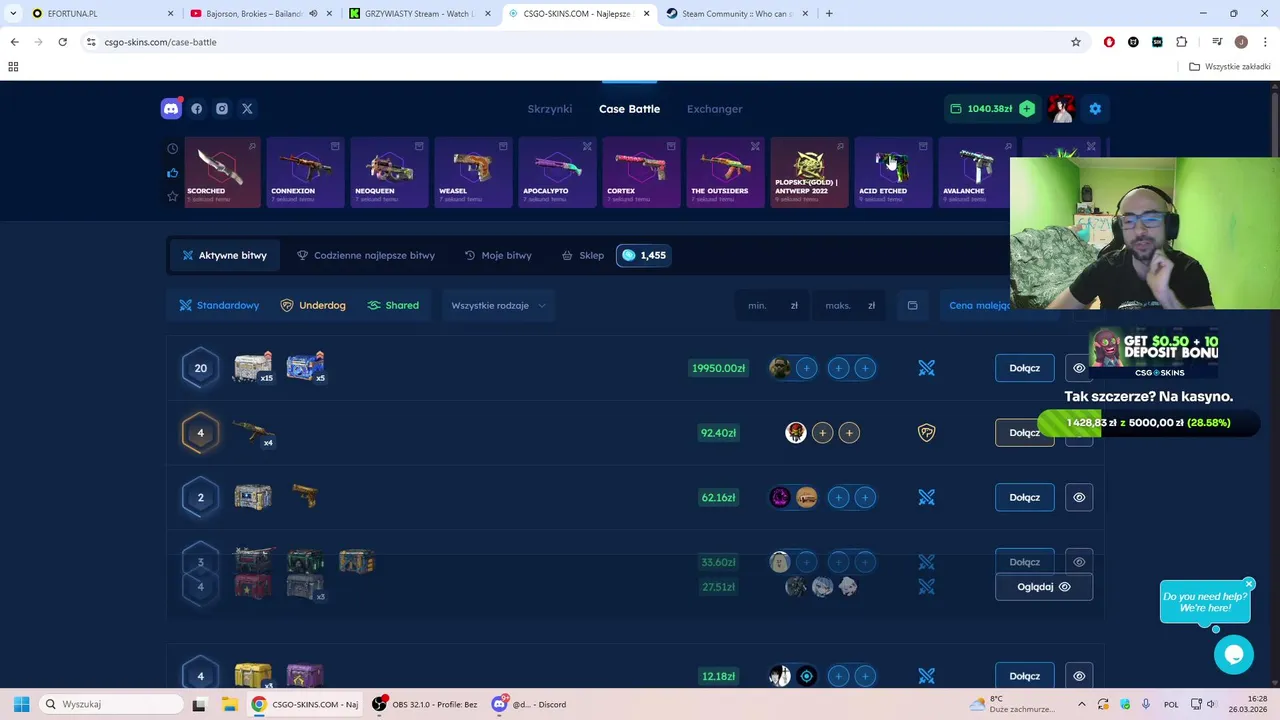
Task: Toggle the Shared battle filter
Action: 393,305
